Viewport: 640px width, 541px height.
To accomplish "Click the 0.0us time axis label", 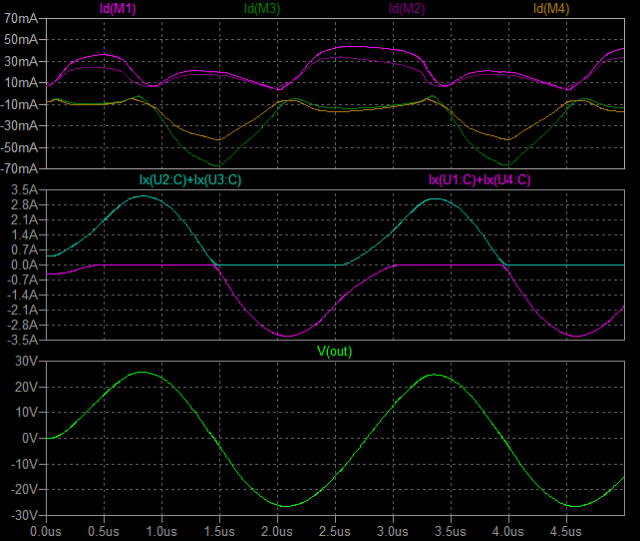I will pos(46,531).
